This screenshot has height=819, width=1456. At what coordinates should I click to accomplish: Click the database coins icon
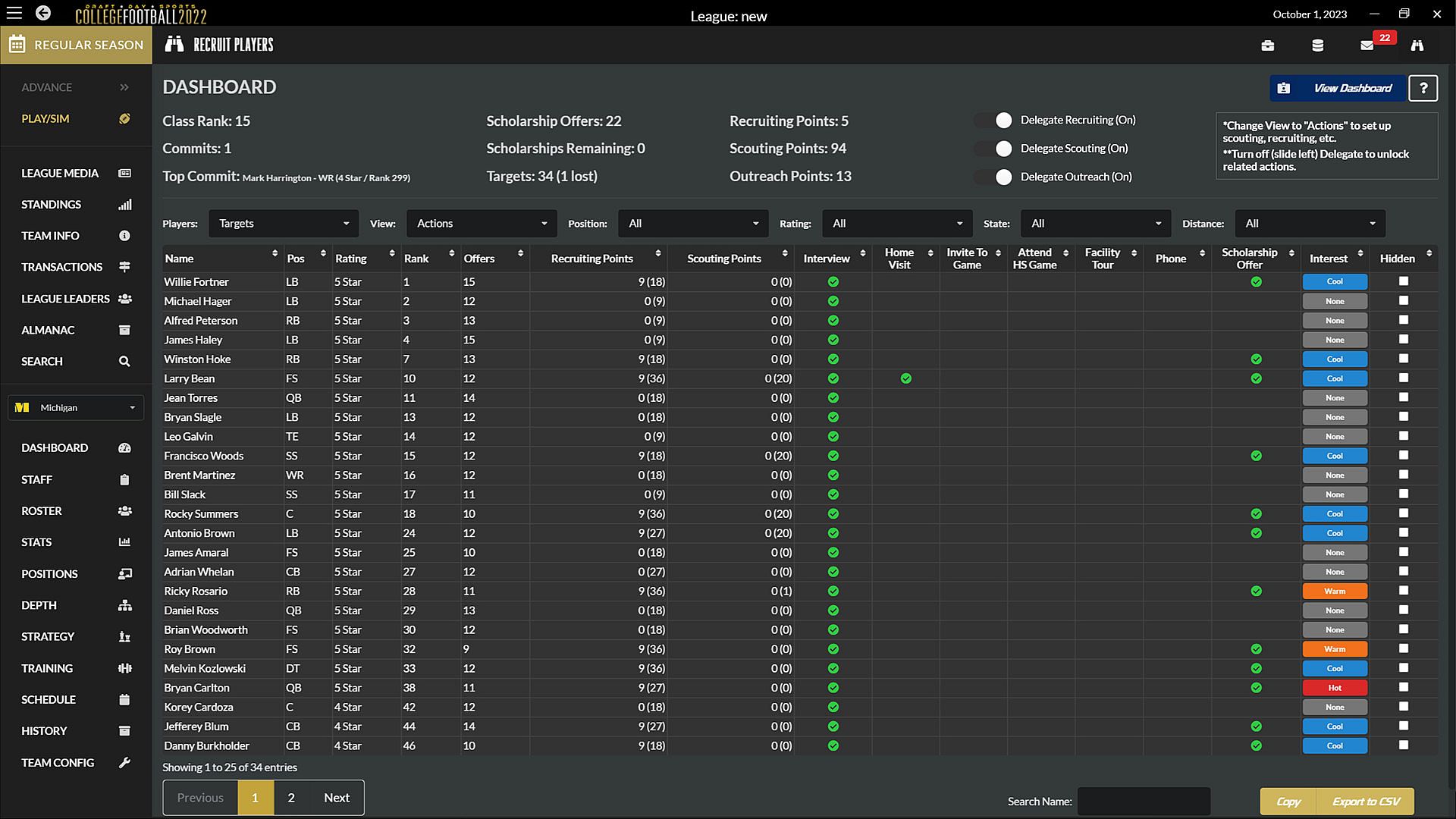(x=1317, y=45)
